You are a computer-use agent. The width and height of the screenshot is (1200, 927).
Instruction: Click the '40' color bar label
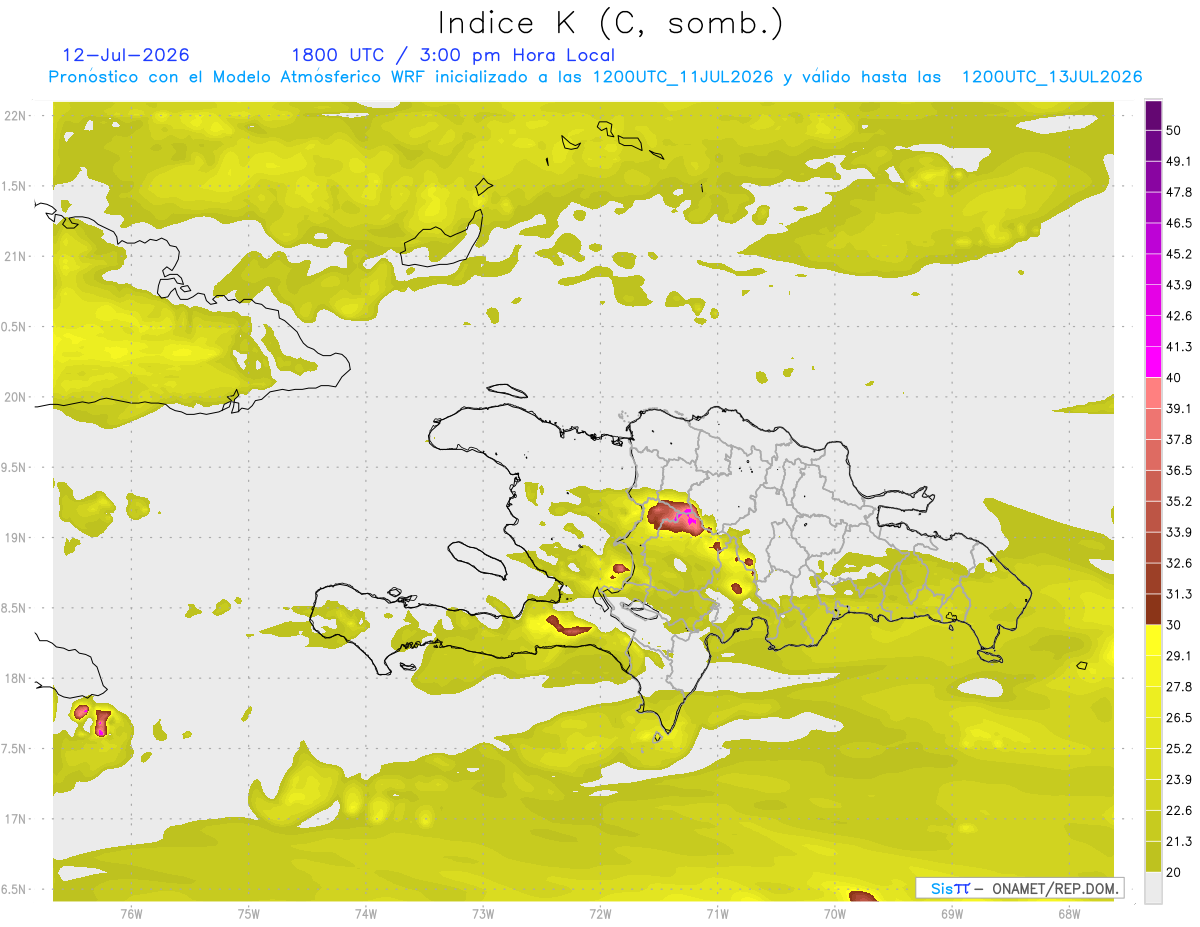[1175, 378]
